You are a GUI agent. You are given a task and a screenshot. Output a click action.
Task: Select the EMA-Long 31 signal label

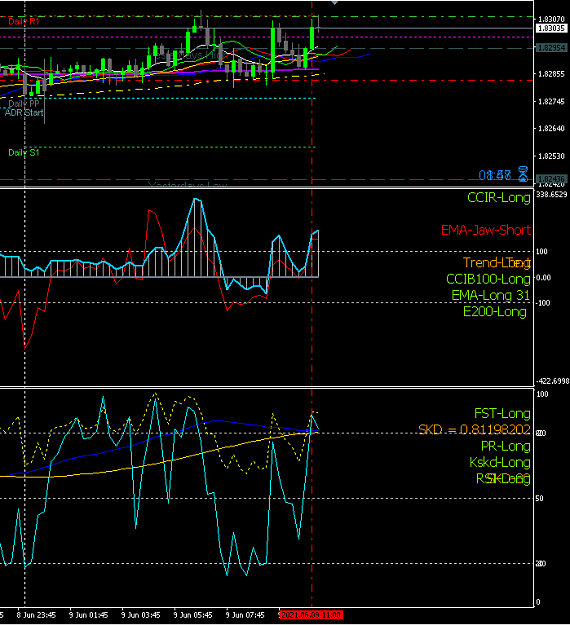[x=490, y=295]
